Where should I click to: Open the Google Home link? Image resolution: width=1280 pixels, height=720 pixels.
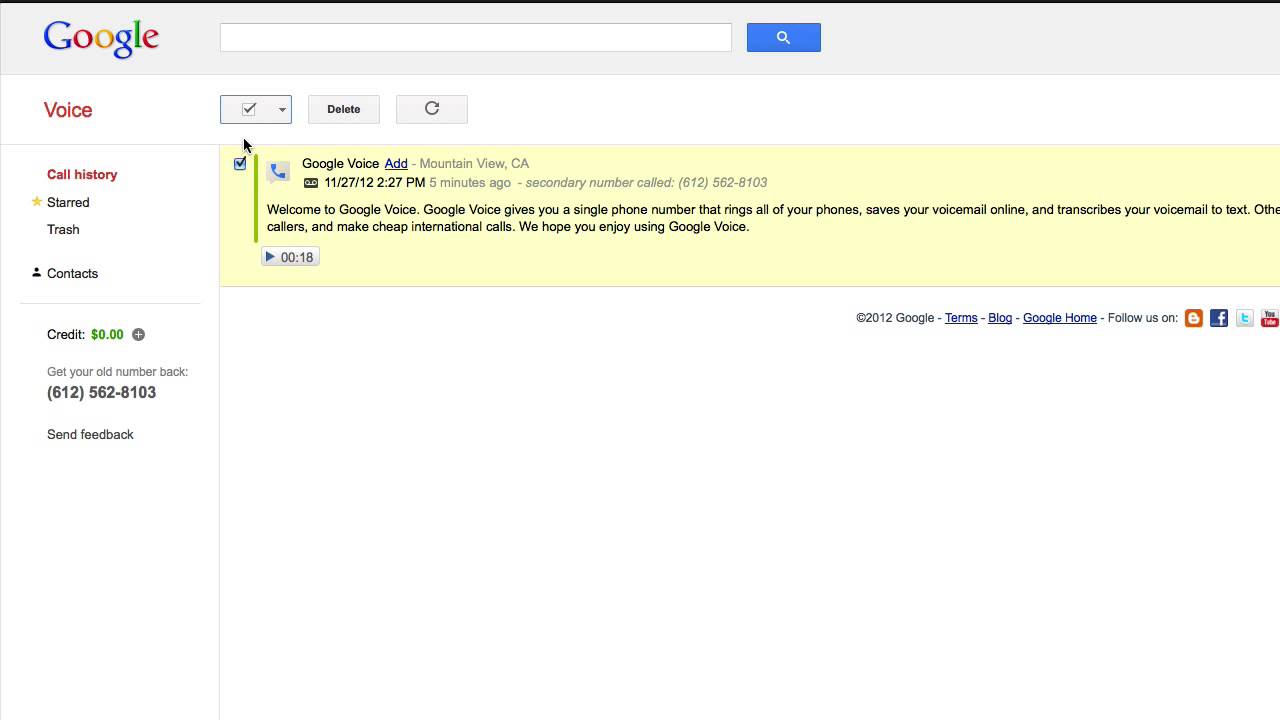click(x=1060, y=318)
